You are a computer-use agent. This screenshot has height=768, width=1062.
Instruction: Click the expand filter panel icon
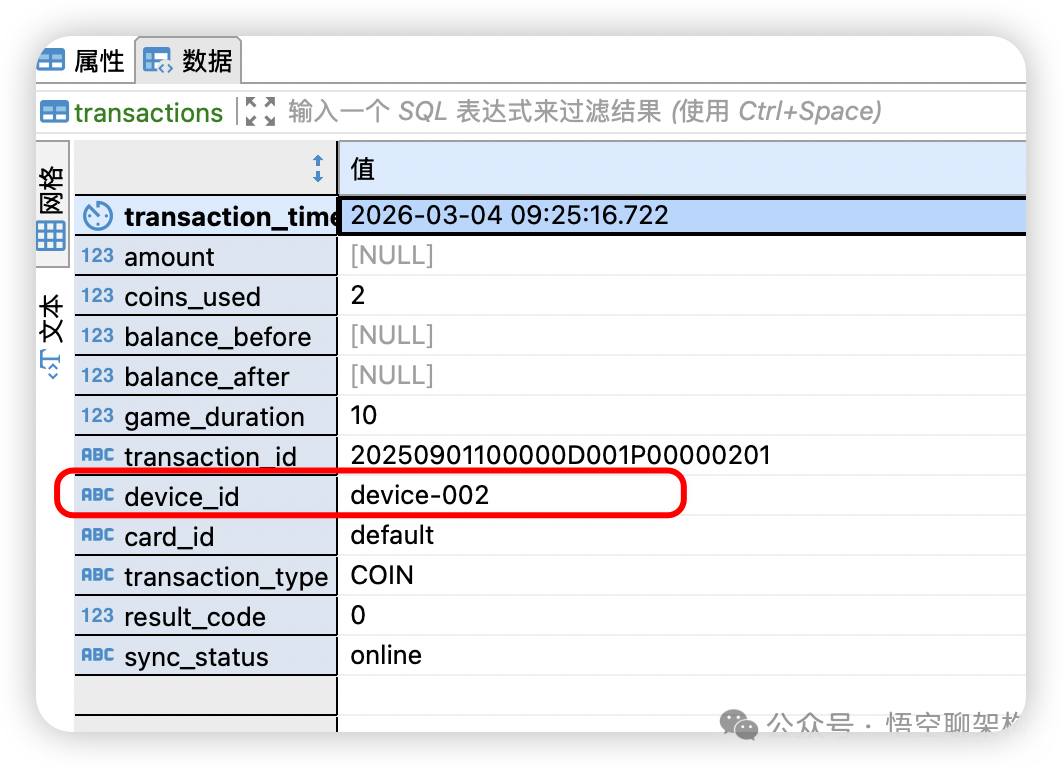260,111
